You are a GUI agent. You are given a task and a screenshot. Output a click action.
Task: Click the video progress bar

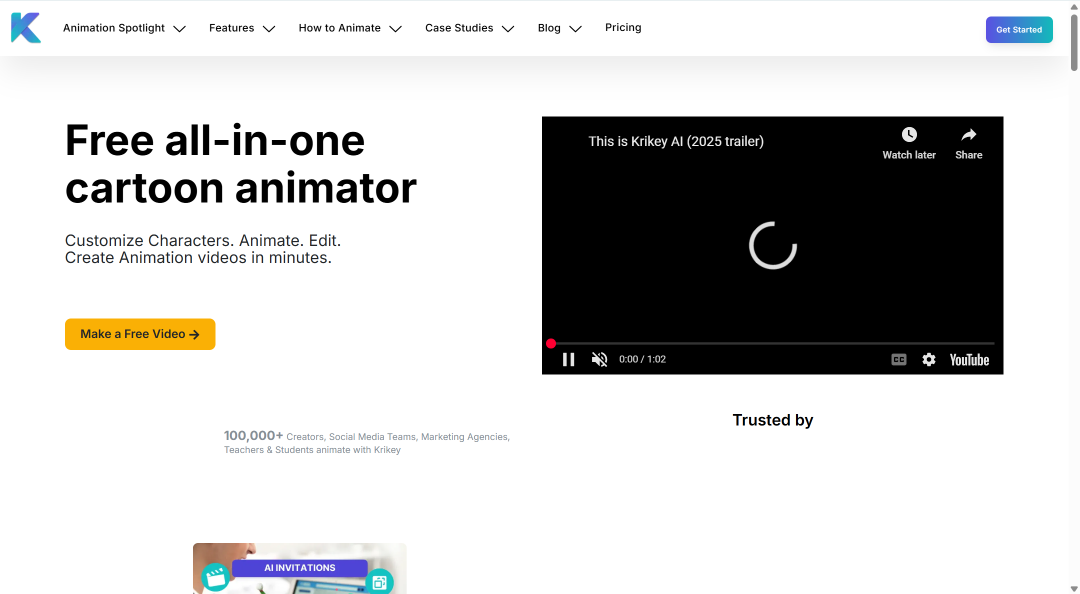pos(772,343)
